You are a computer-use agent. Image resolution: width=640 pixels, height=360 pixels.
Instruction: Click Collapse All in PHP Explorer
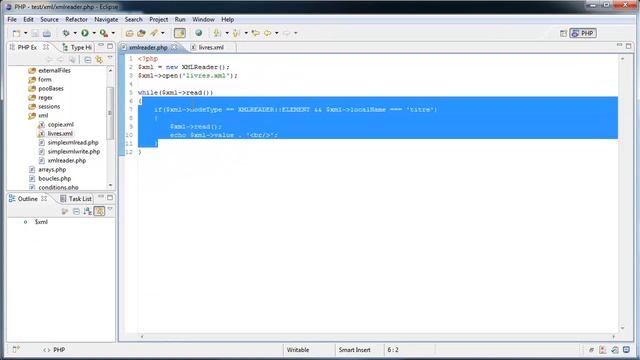pyautogui.click(x=87, y=60)
